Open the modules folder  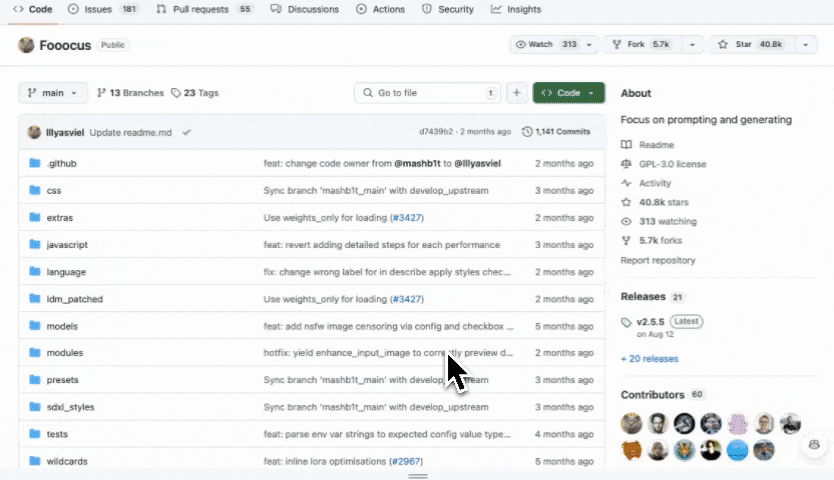tap(64, 353)
